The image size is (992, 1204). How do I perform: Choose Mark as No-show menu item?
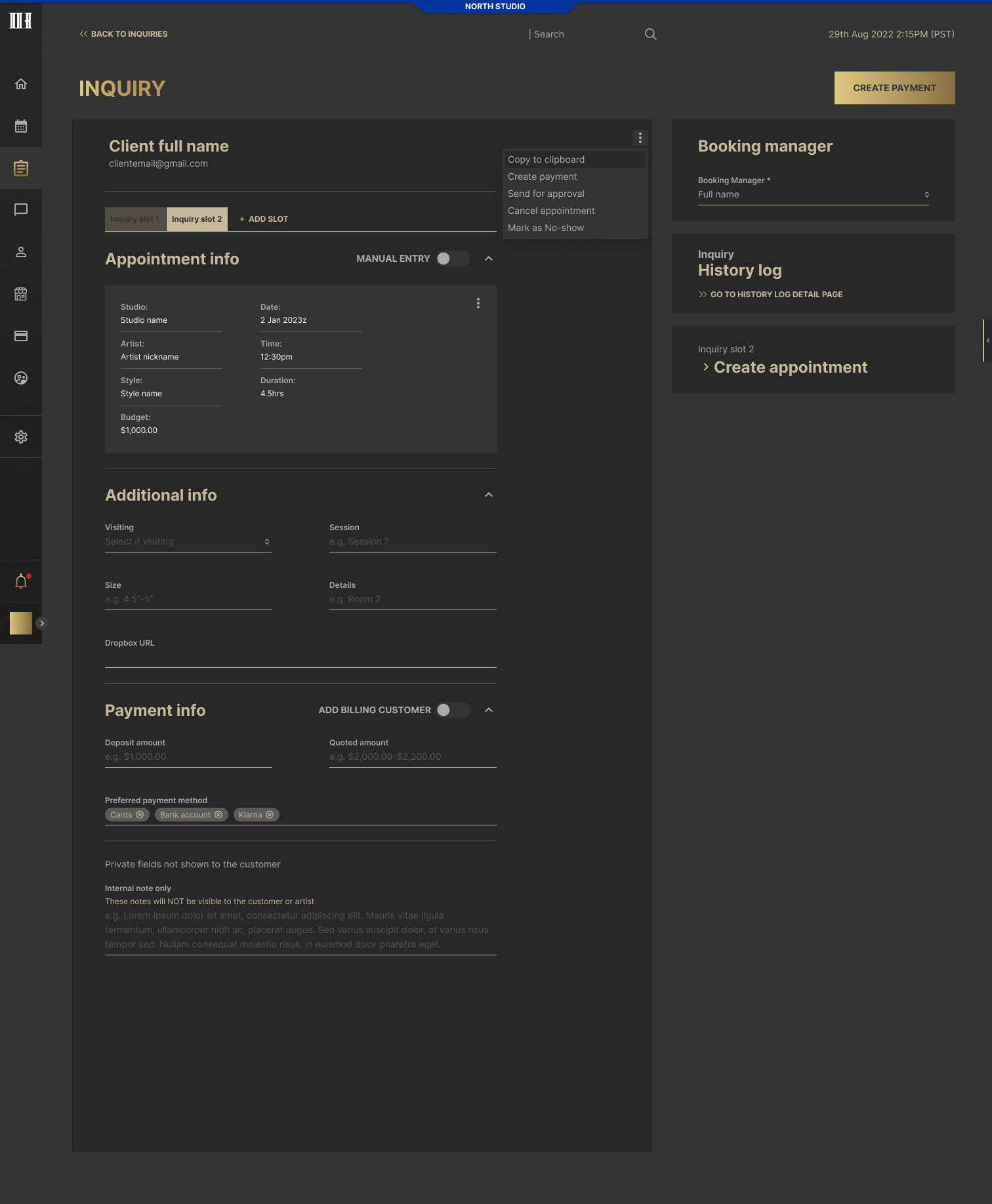pyautogui.click(x=575, y=228)
